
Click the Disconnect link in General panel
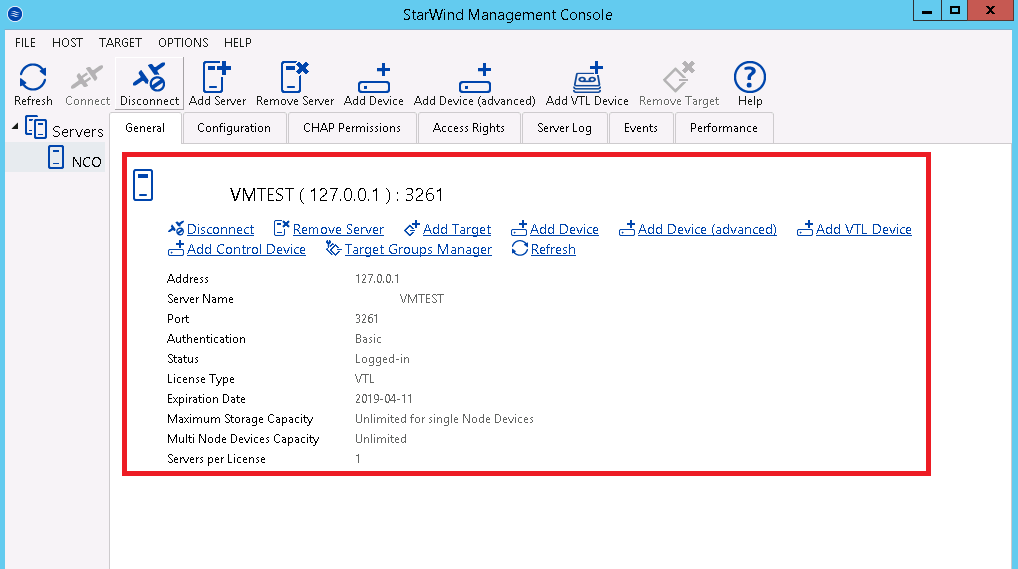(x=220, y=229)
